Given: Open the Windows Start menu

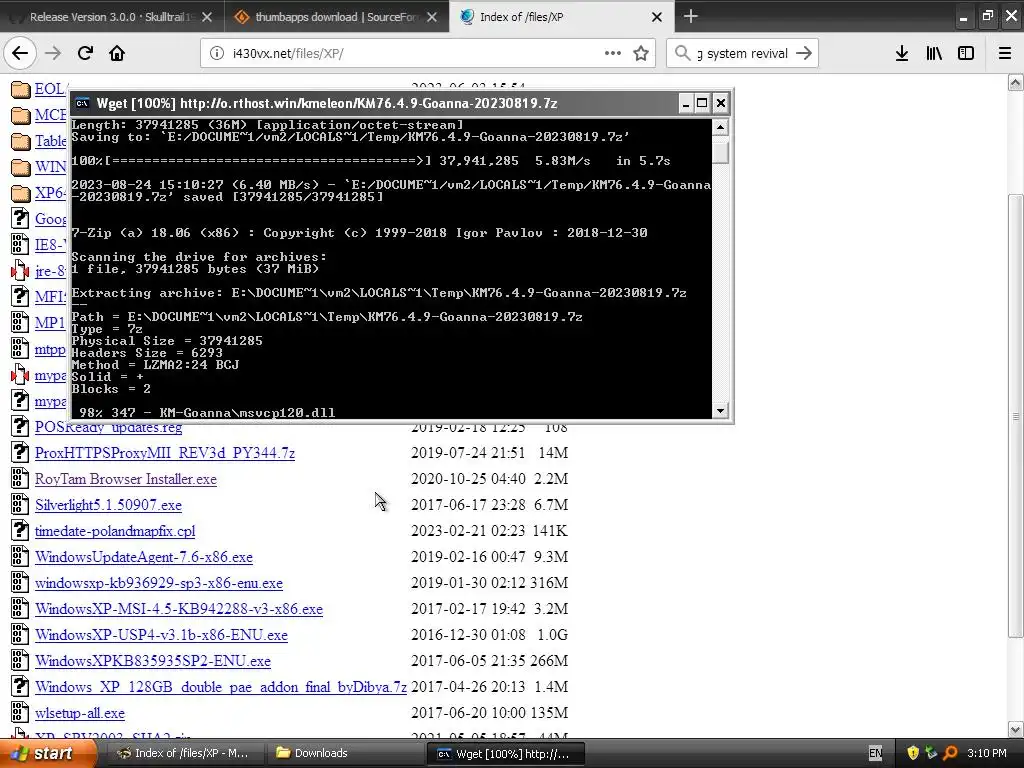Looking at the screenshot, I should coord(48,754).
